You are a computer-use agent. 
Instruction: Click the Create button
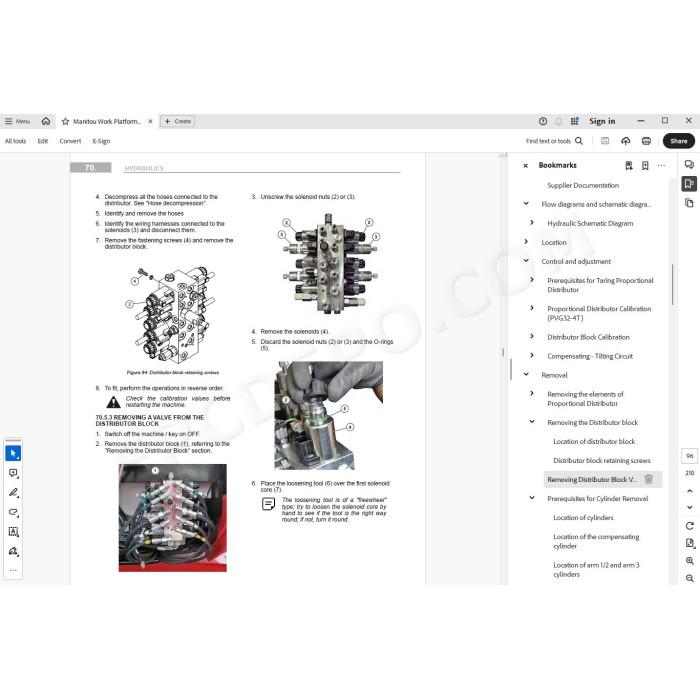pyautogui.click(x=177, y=121)
